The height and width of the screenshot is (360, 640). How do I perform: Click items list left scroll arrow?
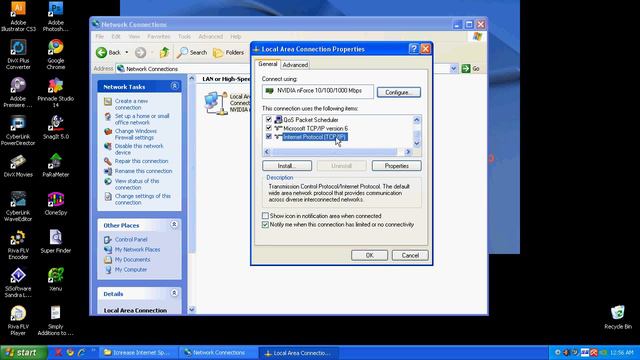click(267, 152)
